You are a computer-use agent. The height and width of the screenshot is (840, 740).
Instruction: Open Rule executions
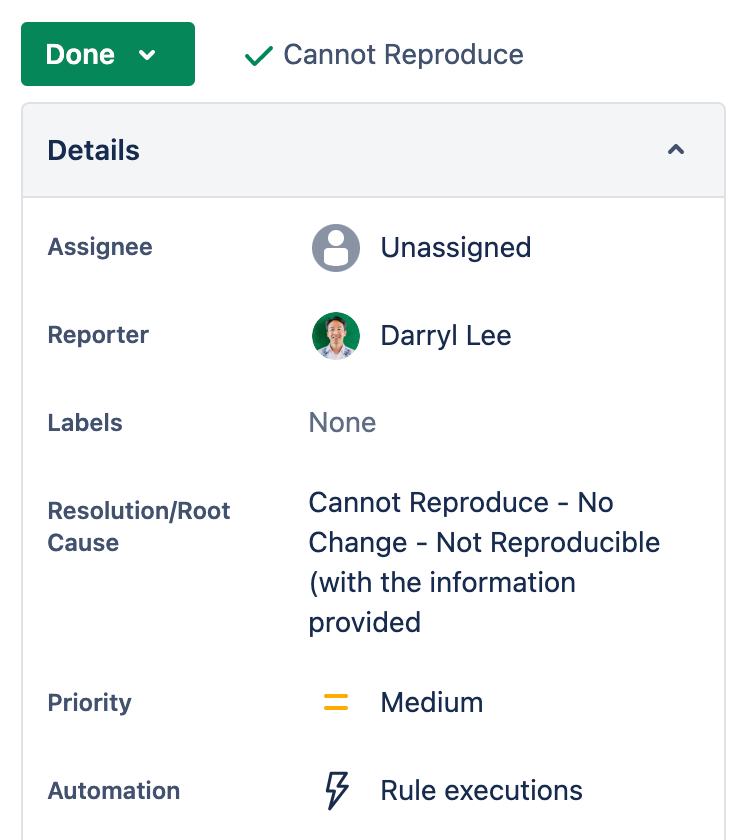pos(481,790)
